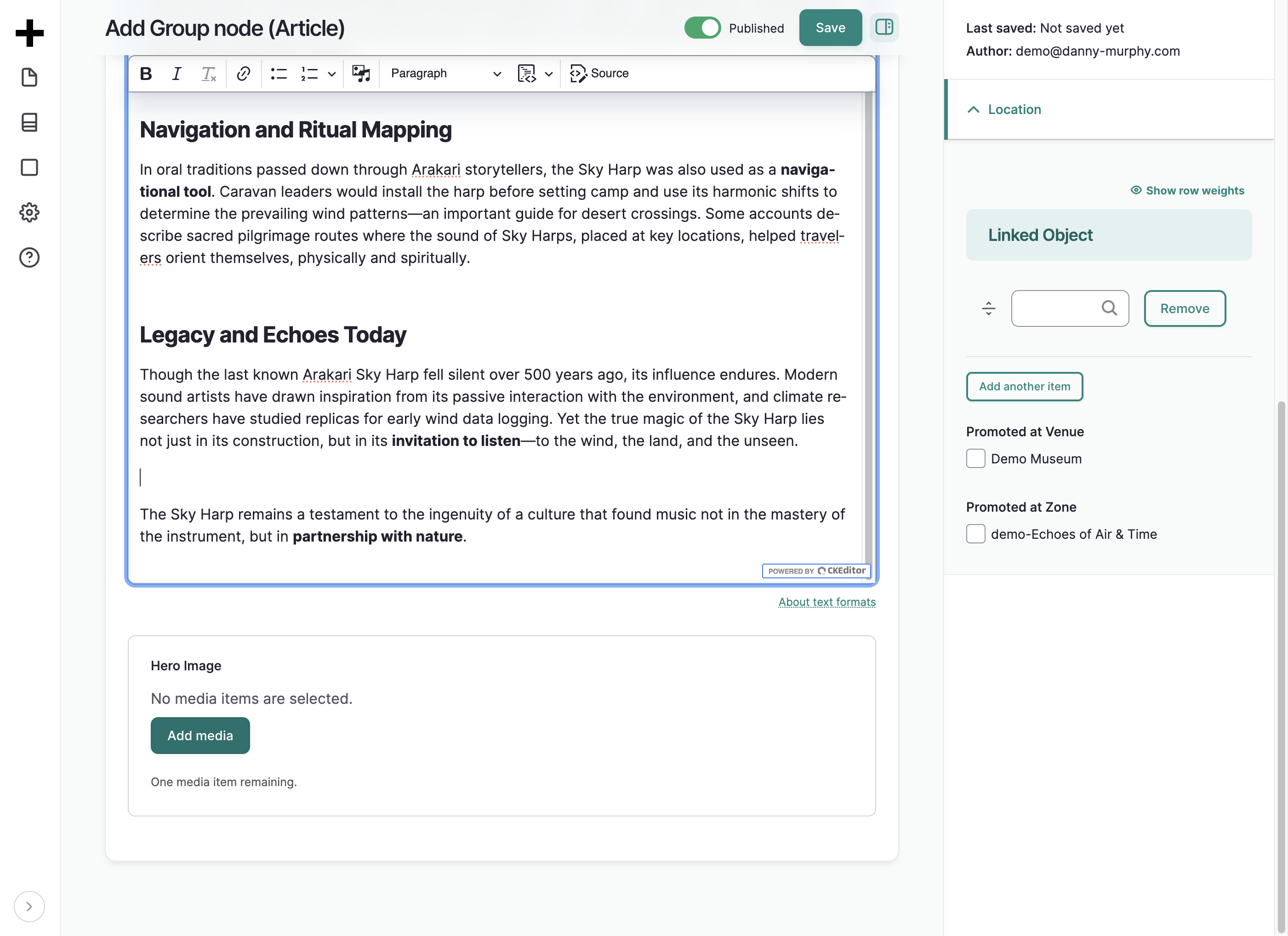Image resolution: width=1288 pixels, height=936 pixels.
Task: Click the Navigation and Ritual Mapping heading
Action: (295, 130)
